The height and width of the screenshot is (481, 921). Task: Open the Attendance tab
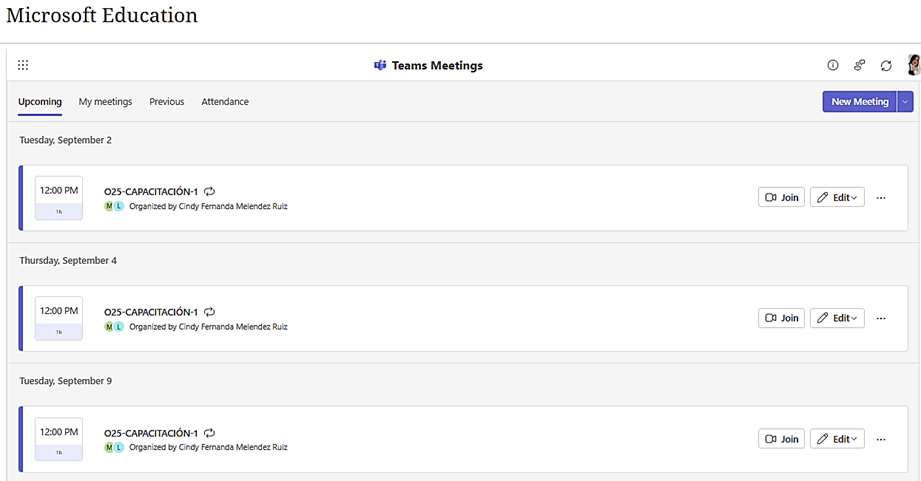tap(225, 102)
